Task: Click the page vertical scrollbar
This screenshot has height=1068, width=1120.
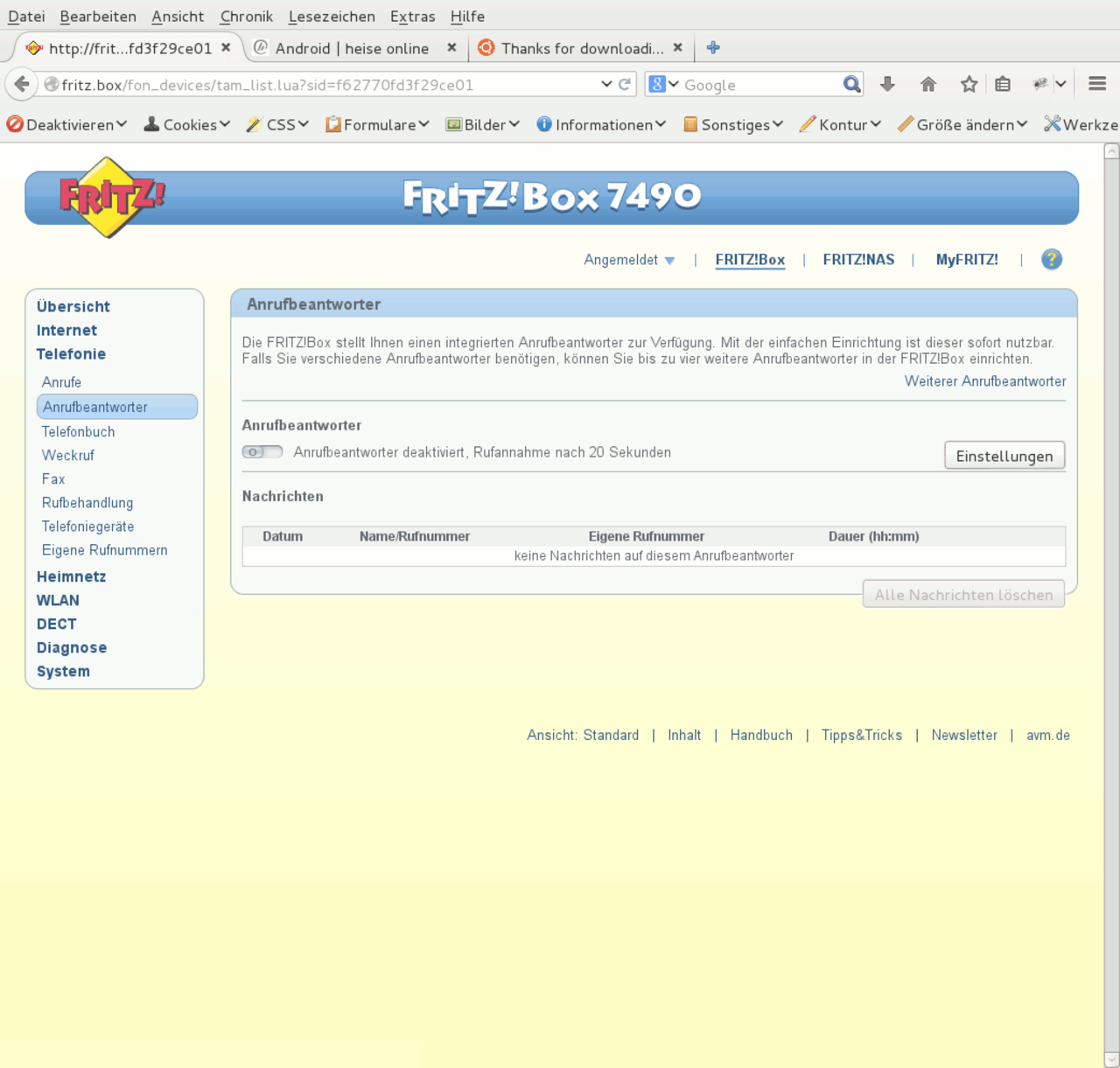Action: 1112,605
